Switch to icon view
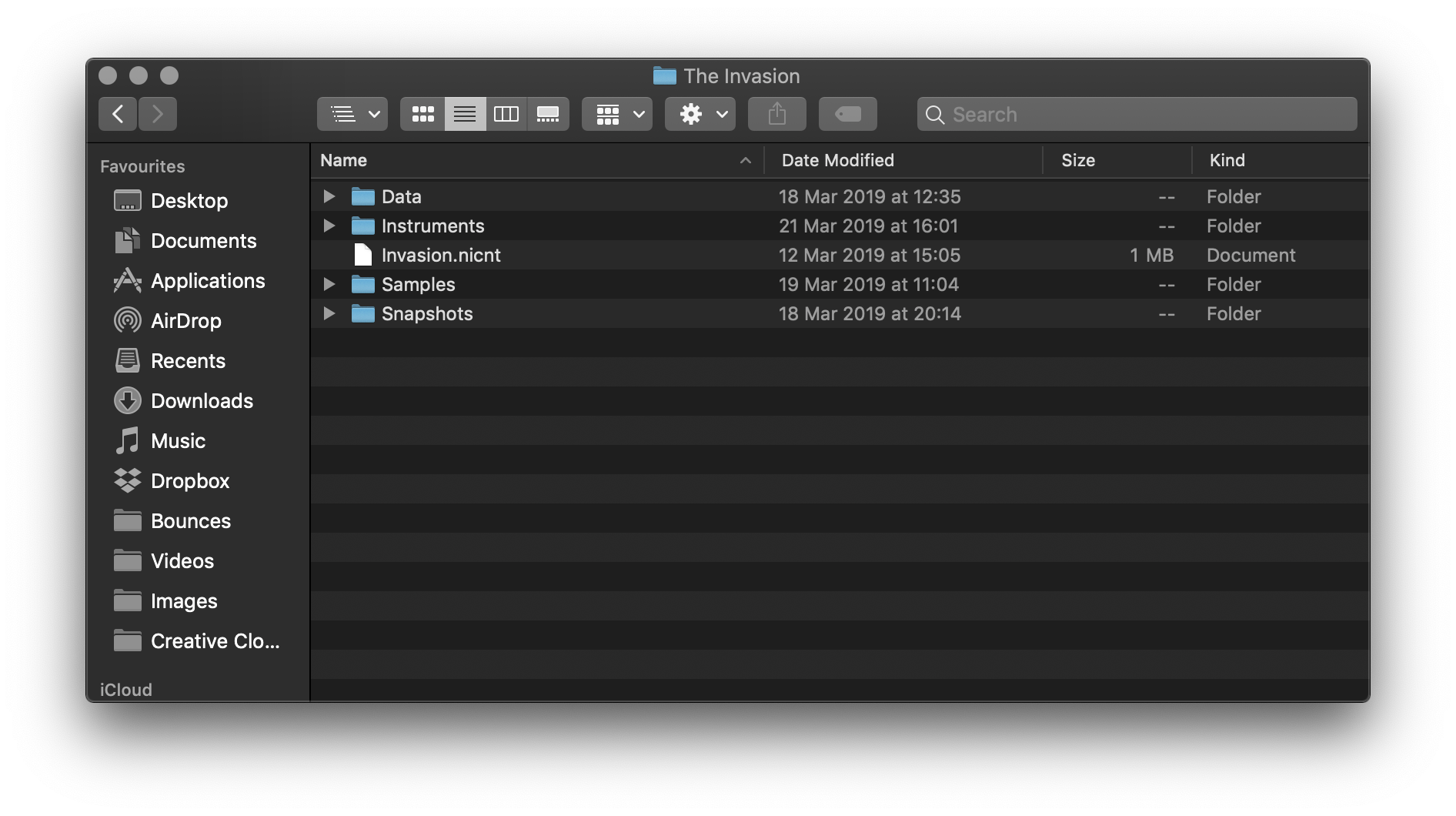 422,114
